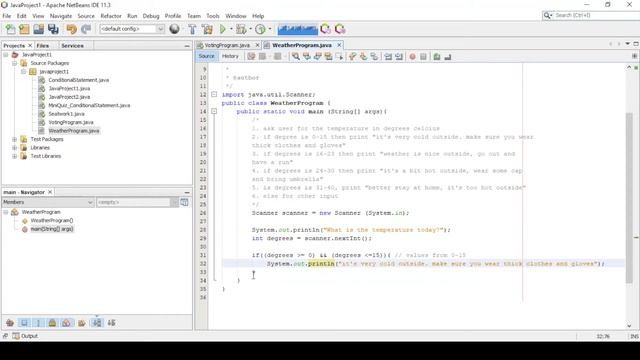Click the New File toolbar icon

coord(10,29)
